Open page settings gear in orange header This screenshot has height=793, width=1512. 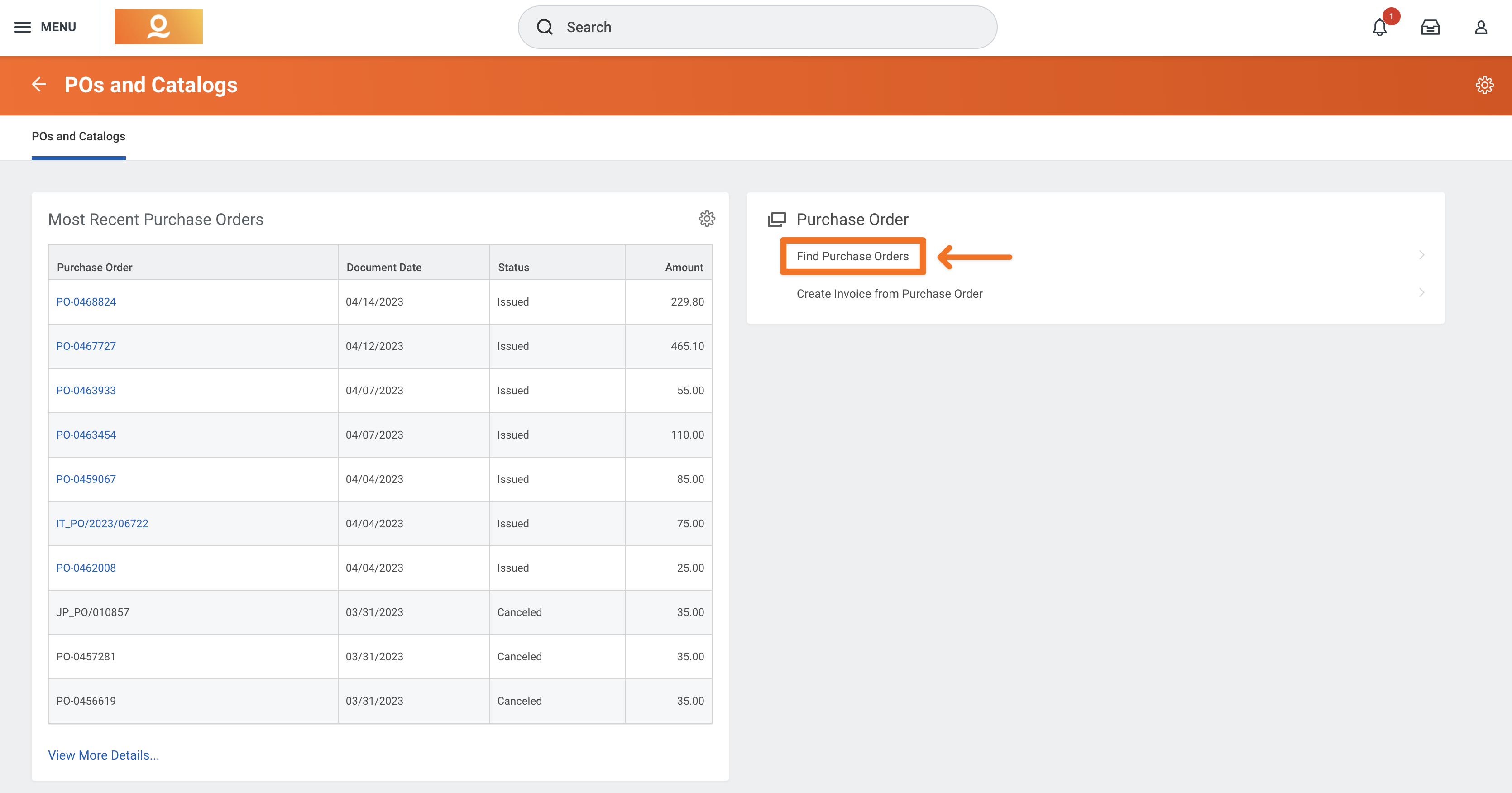click(1484, 85)
